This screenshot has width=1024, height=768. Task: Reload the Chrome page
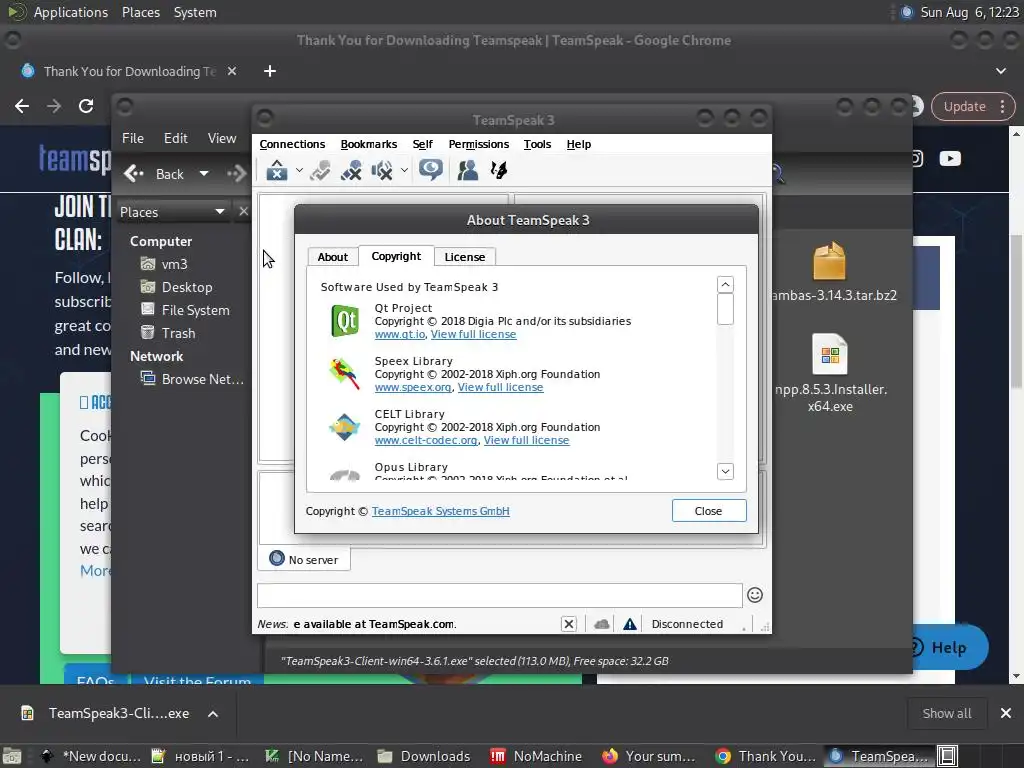[86, 106]
